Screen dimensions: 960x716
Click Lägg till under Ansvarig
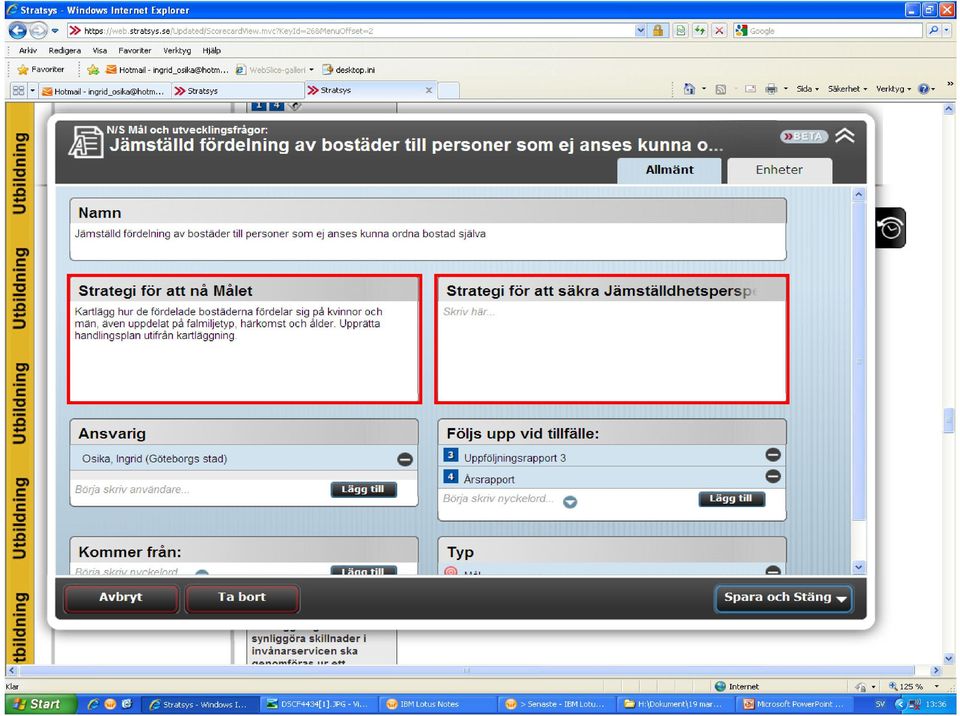pos(364,489)
